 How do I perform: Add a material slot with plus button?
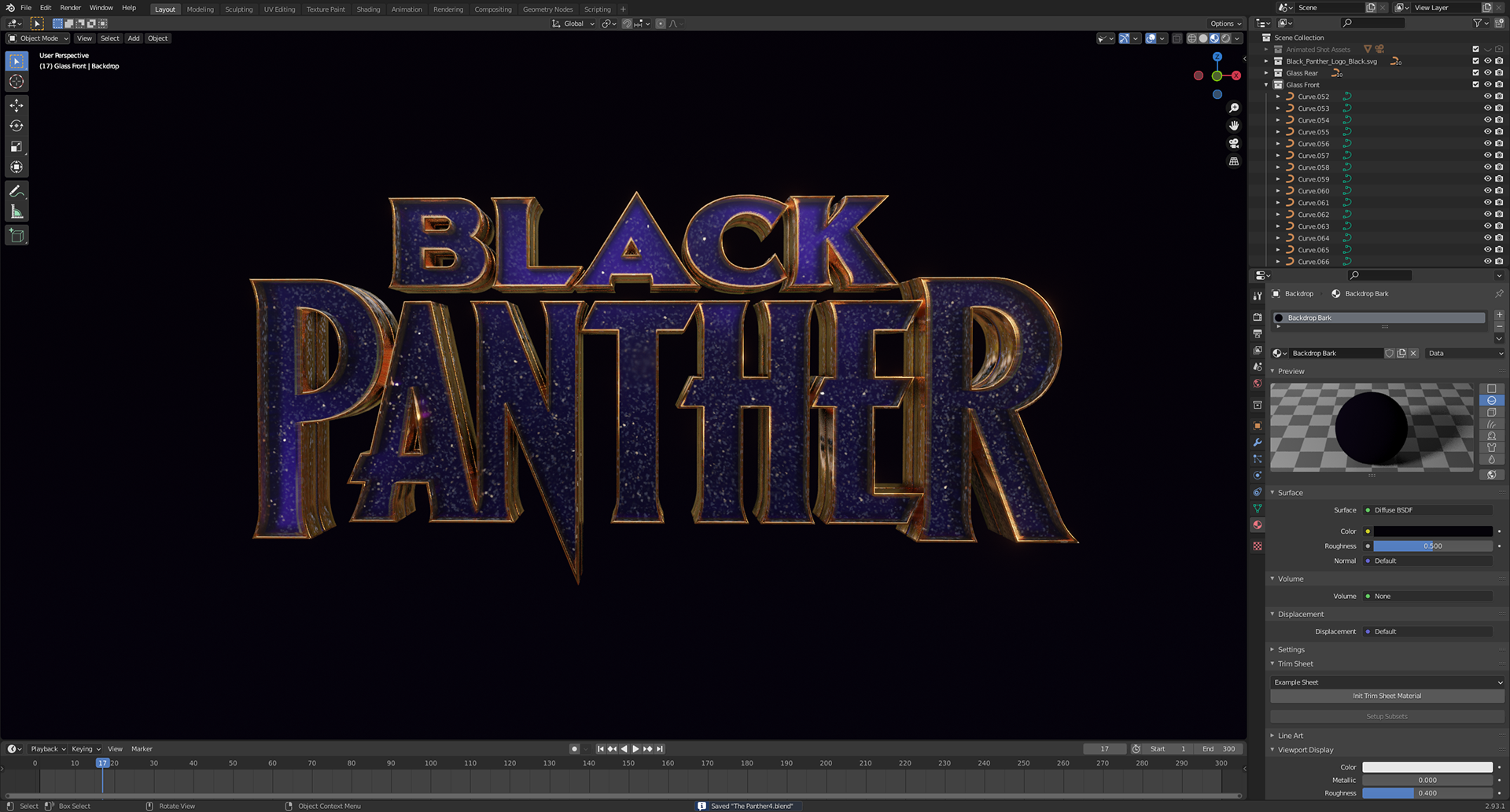point(1499,314)
